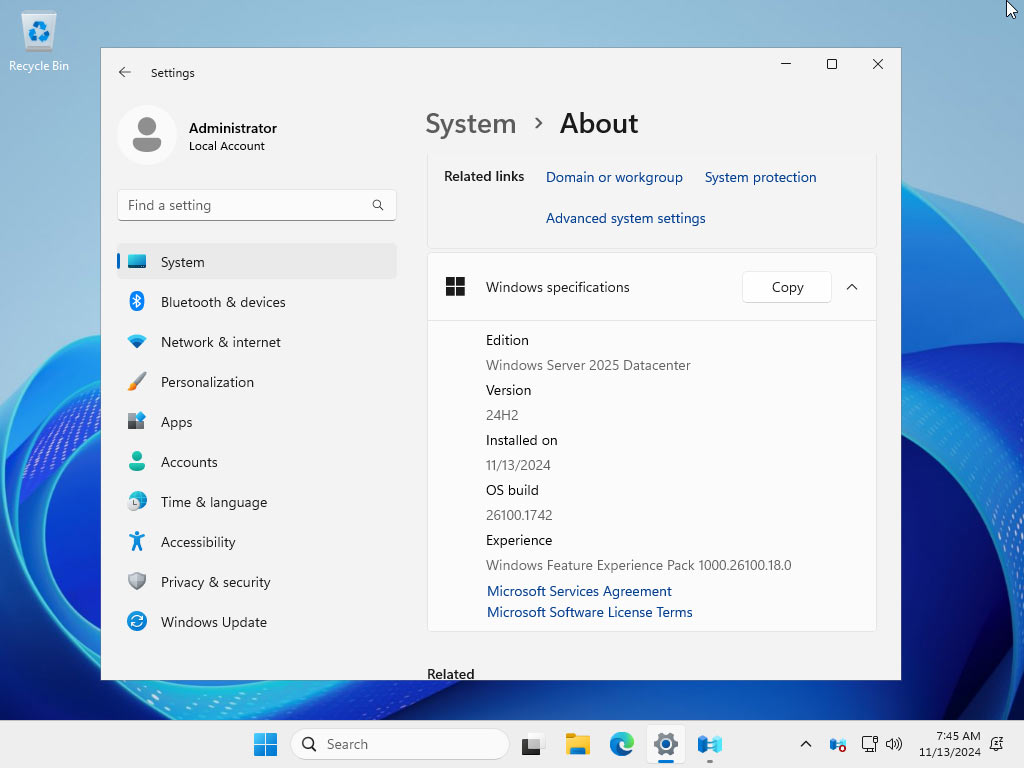Click the network tray icon
1024x768 pixels.
tap(869, 744)
